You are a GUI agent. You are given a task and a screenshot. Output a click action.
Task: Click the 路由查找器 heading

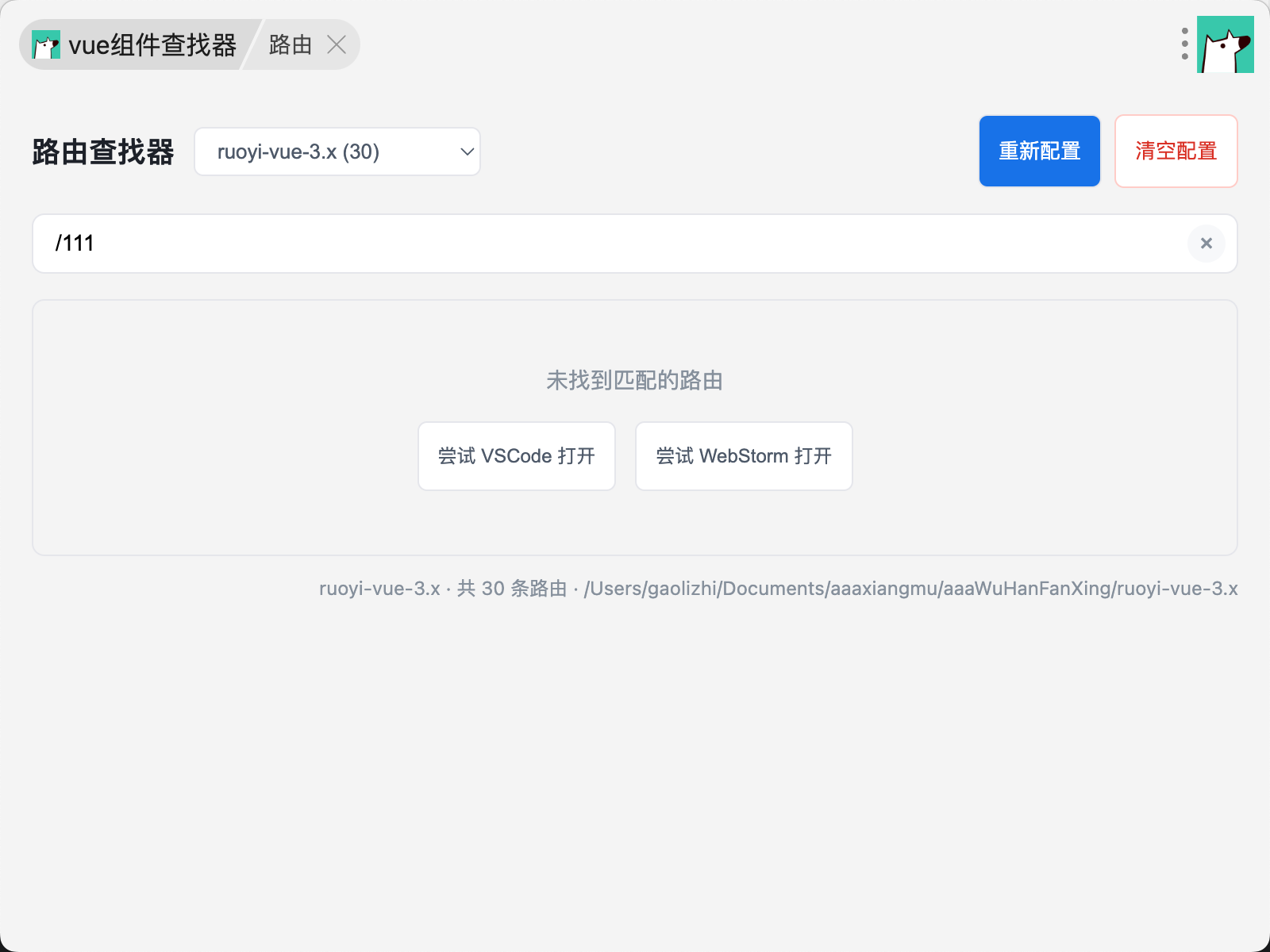pyautogui.click(x=103, y=152)
